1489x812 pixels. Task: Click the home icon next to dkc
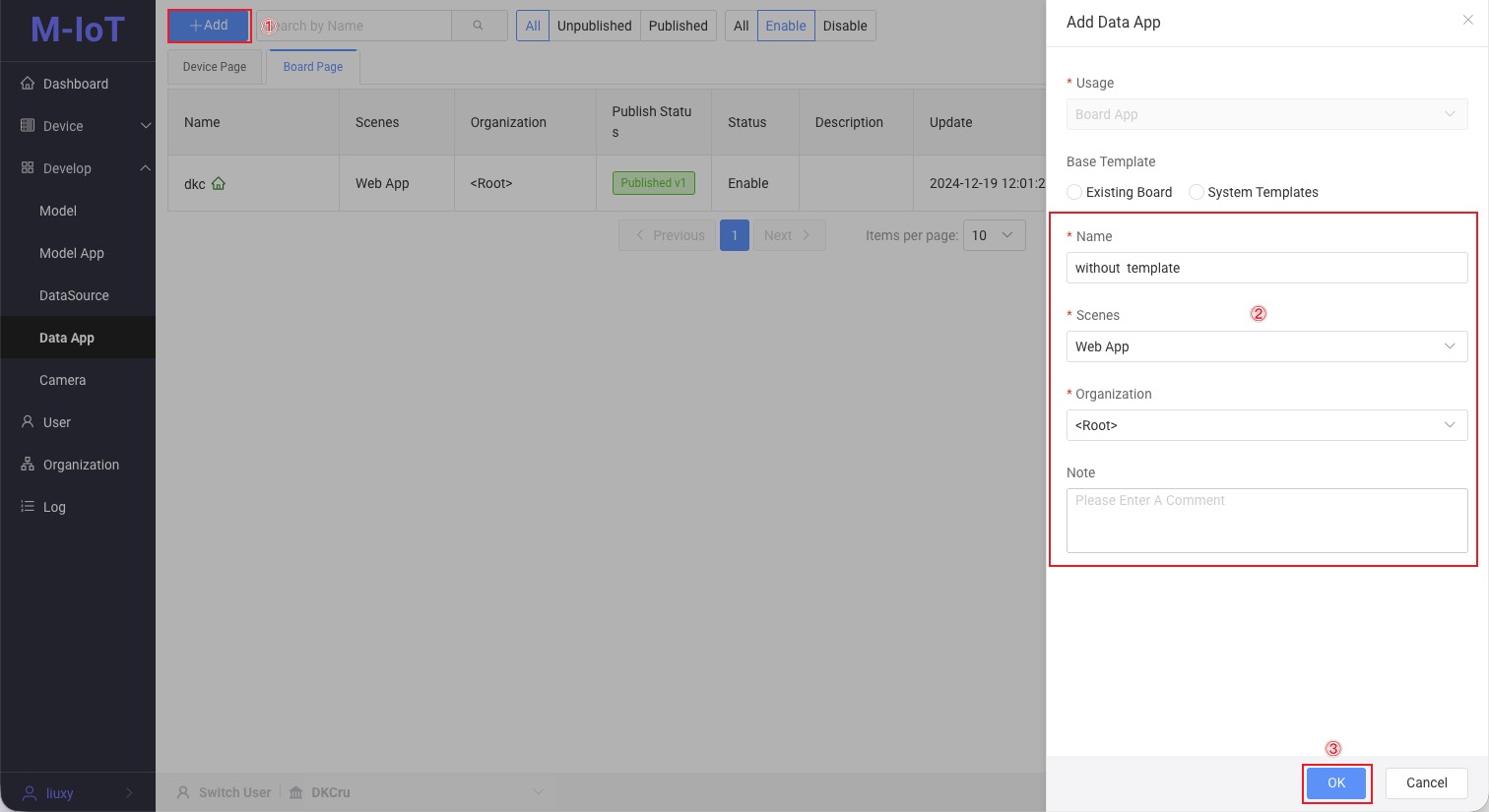pos(219,183)
